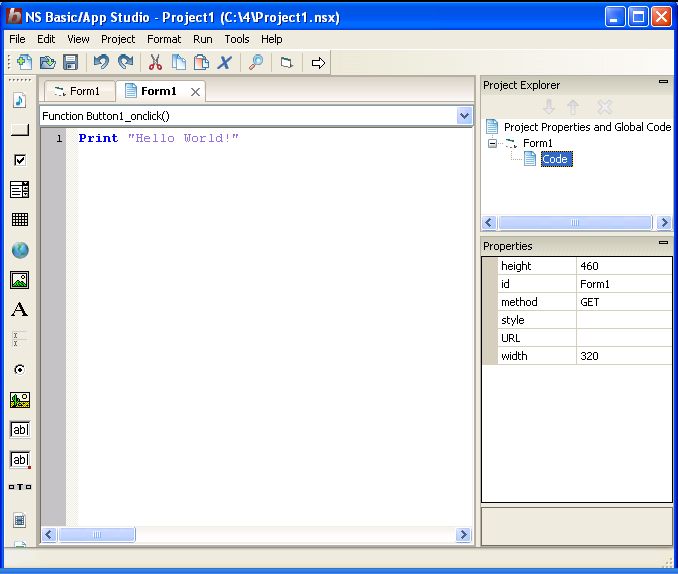Open the Tools menu

pos(237,39)
